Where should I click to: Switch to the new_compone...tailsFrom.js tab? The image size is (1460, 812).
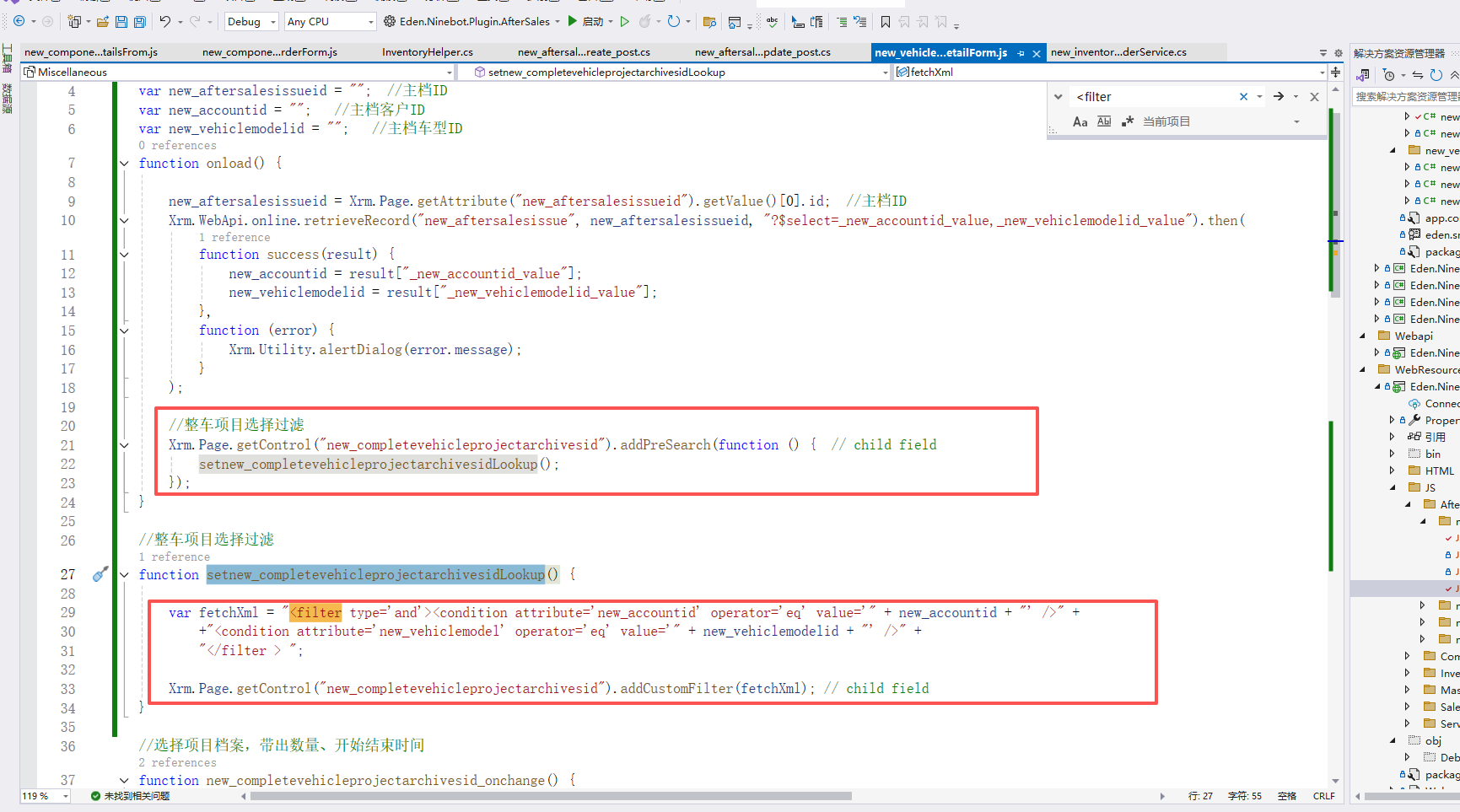point(91,52)
